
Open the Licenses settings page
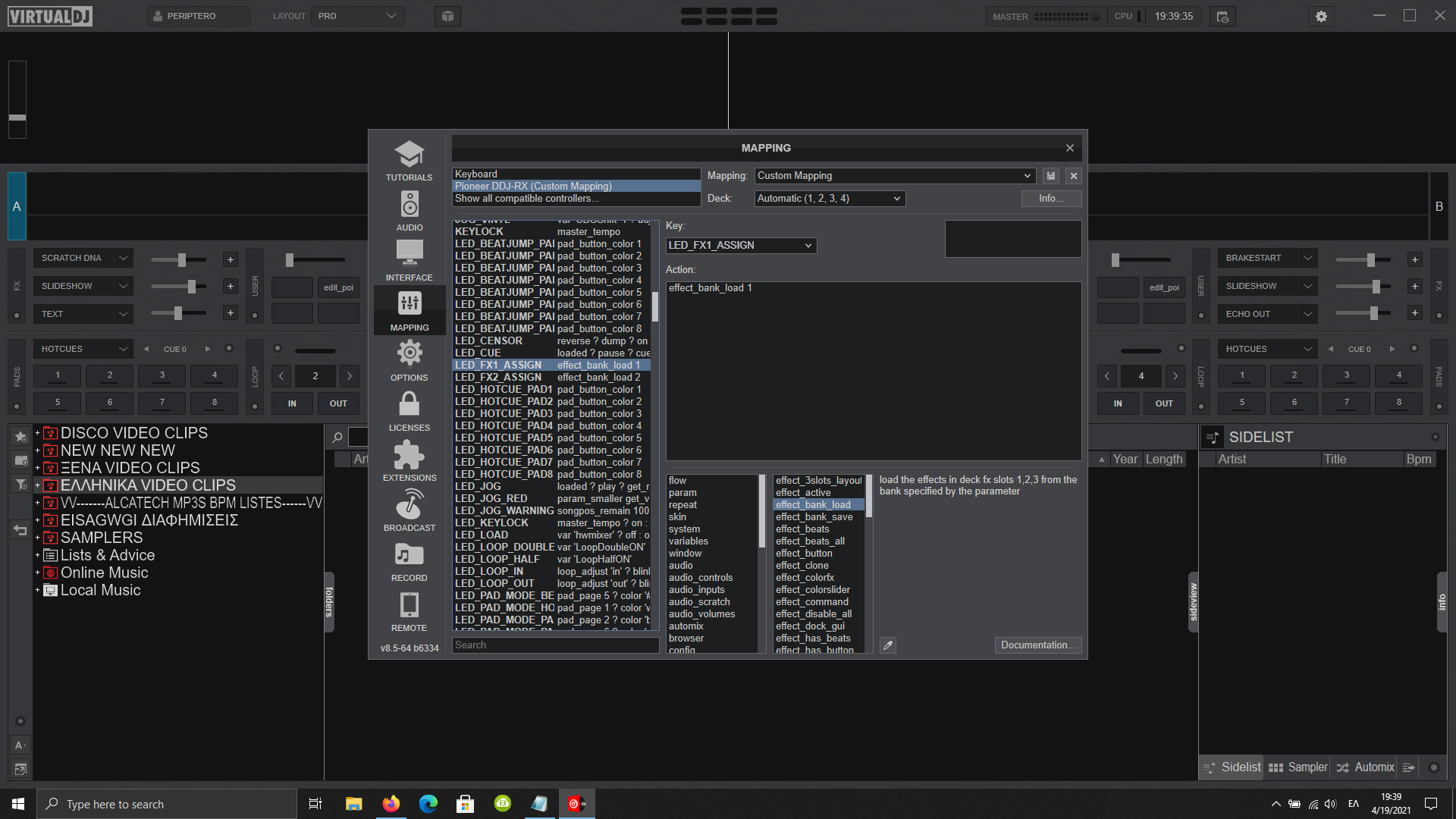point(409,410)
